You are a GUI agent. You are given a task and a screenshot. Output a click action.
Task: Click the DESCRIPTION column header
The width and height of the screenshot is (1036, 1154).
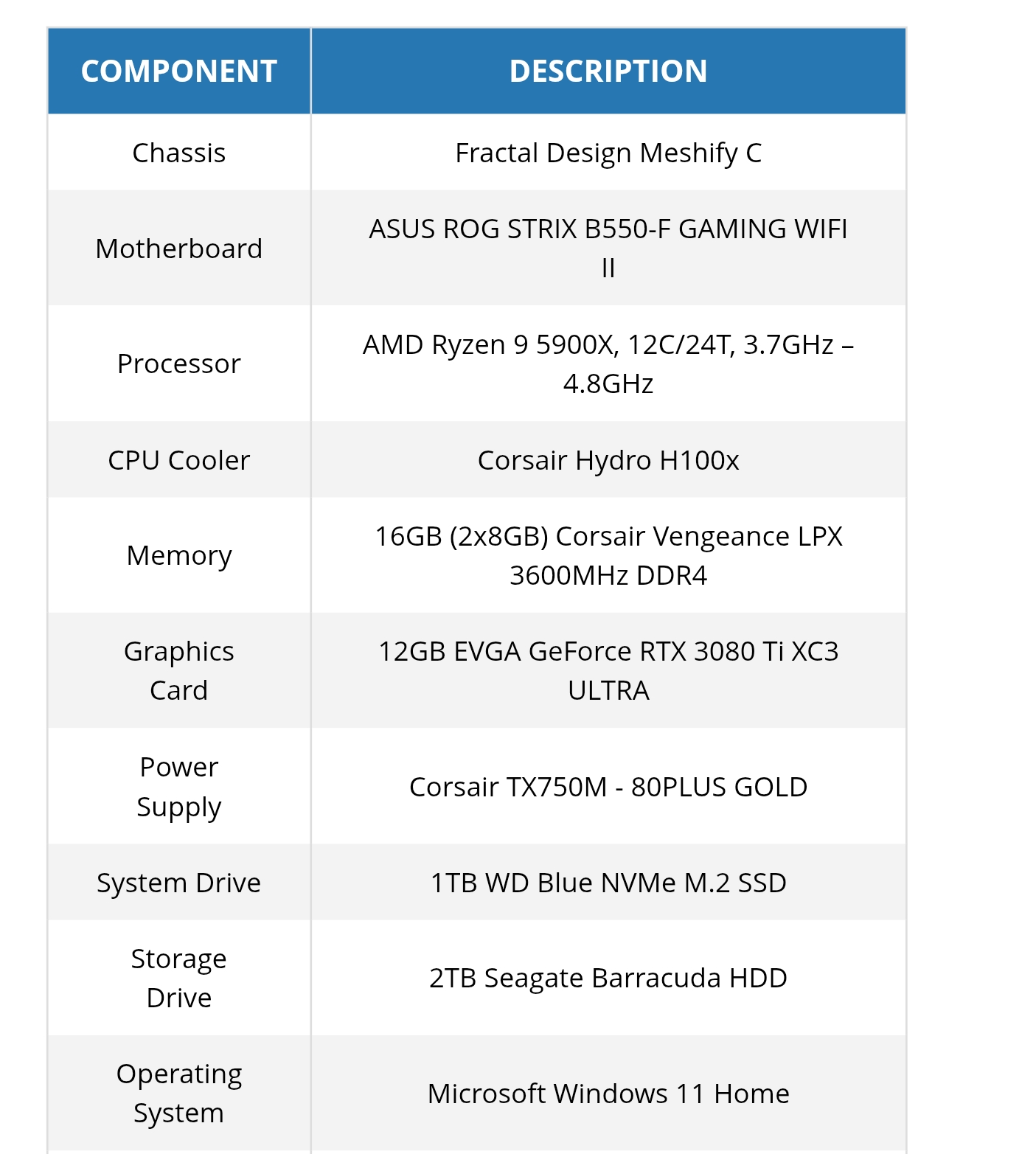tap(608, 72)
